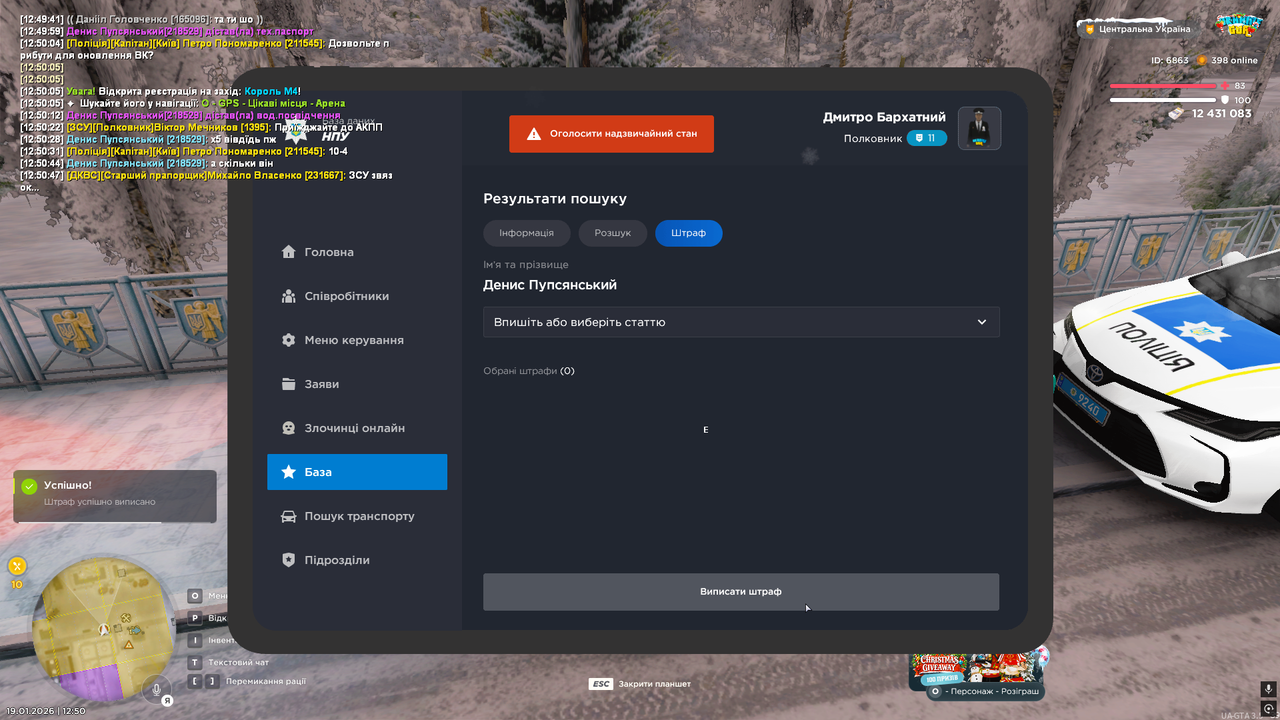Open Пошук транспорту in sidebar
Viewport: 1280px width, 720px height.
pyautogui.click(x=357, y=516)
